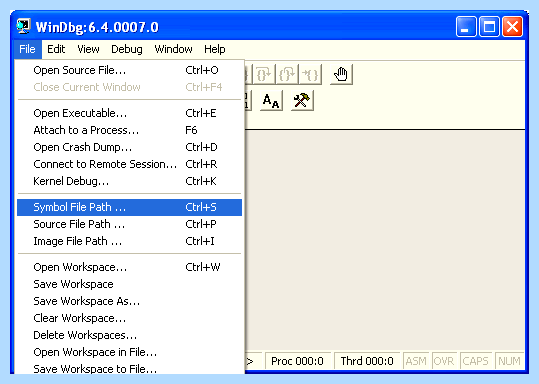Choose Open Source File... from File menu
This screenshot has width=539, height=384.
(129, 70)
